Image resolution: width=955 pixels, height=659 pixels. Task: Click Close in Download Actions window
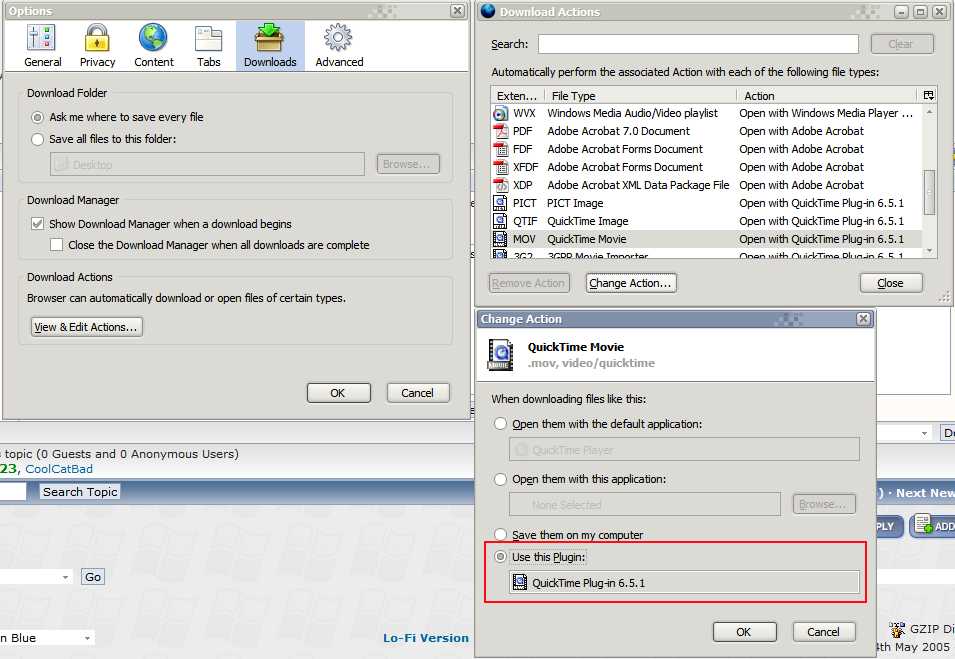890,283
